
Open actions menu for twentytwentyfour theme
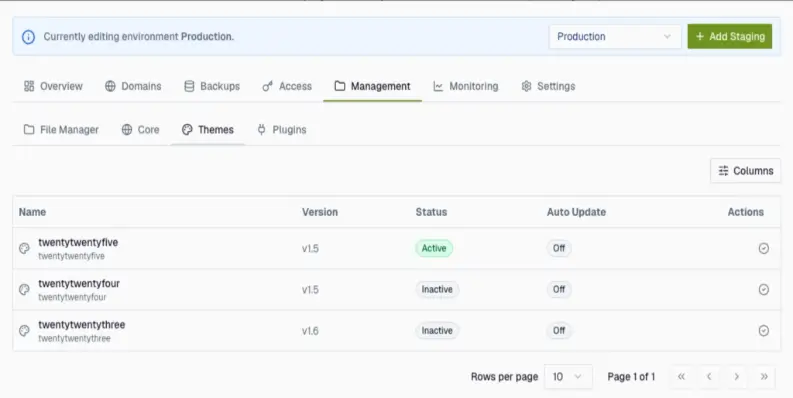tap(764, 290)
